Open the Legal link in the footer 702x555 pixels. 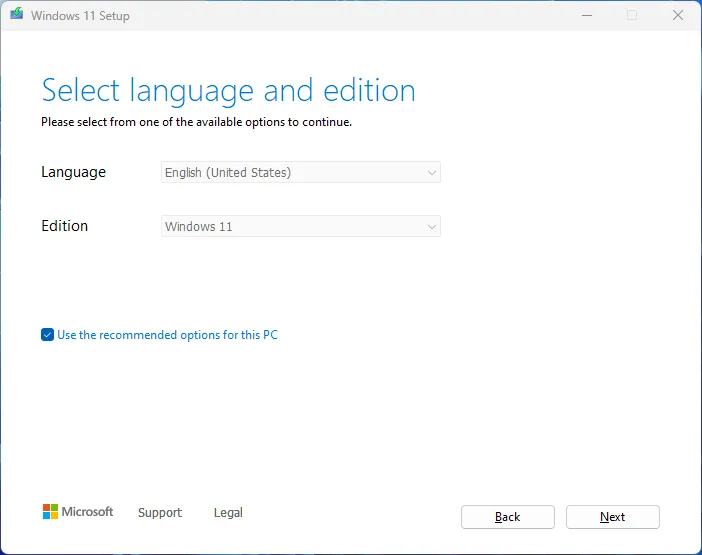tap(228, 513)
